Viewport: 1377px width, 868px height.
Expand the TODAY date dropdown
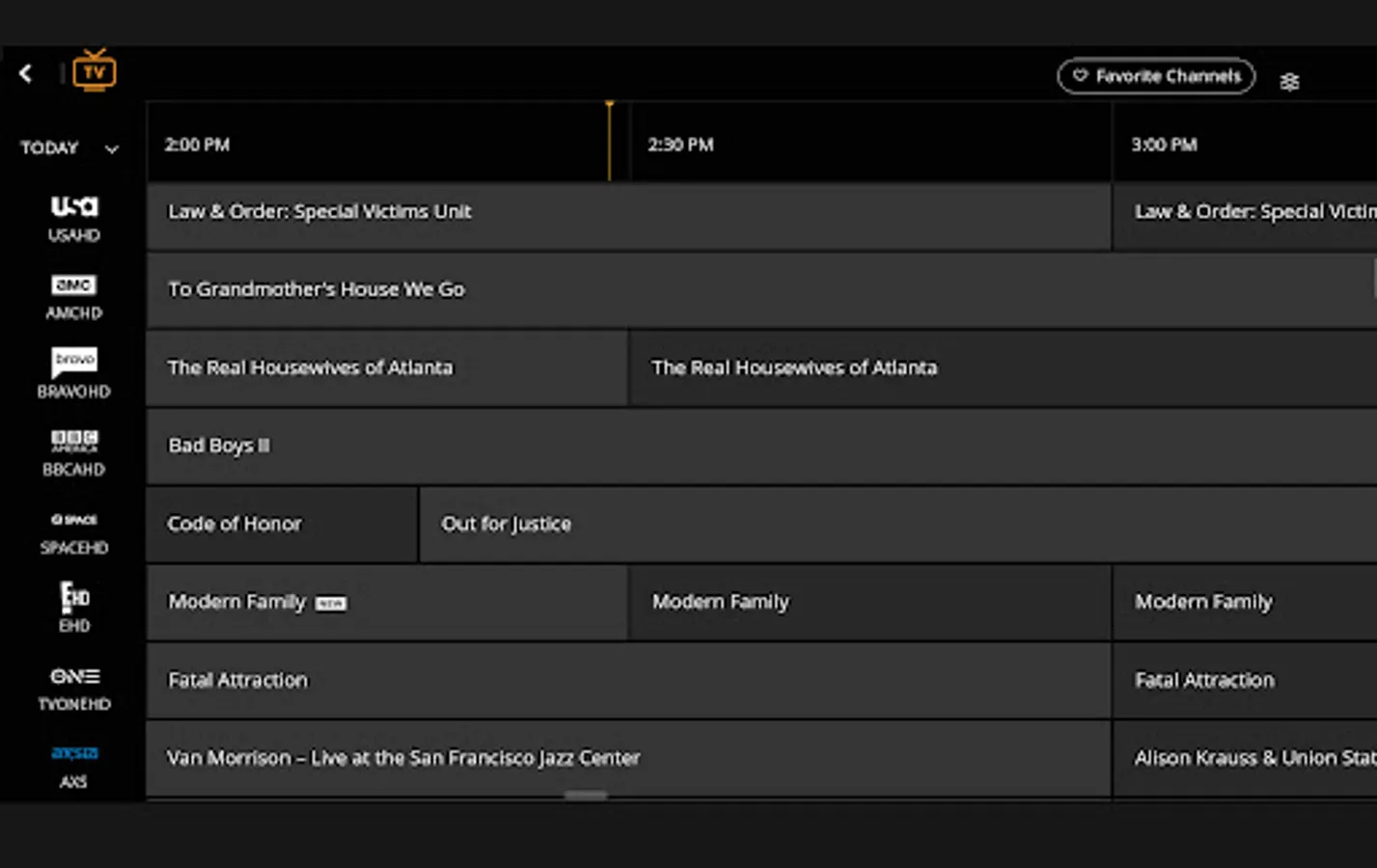[48, 148]
